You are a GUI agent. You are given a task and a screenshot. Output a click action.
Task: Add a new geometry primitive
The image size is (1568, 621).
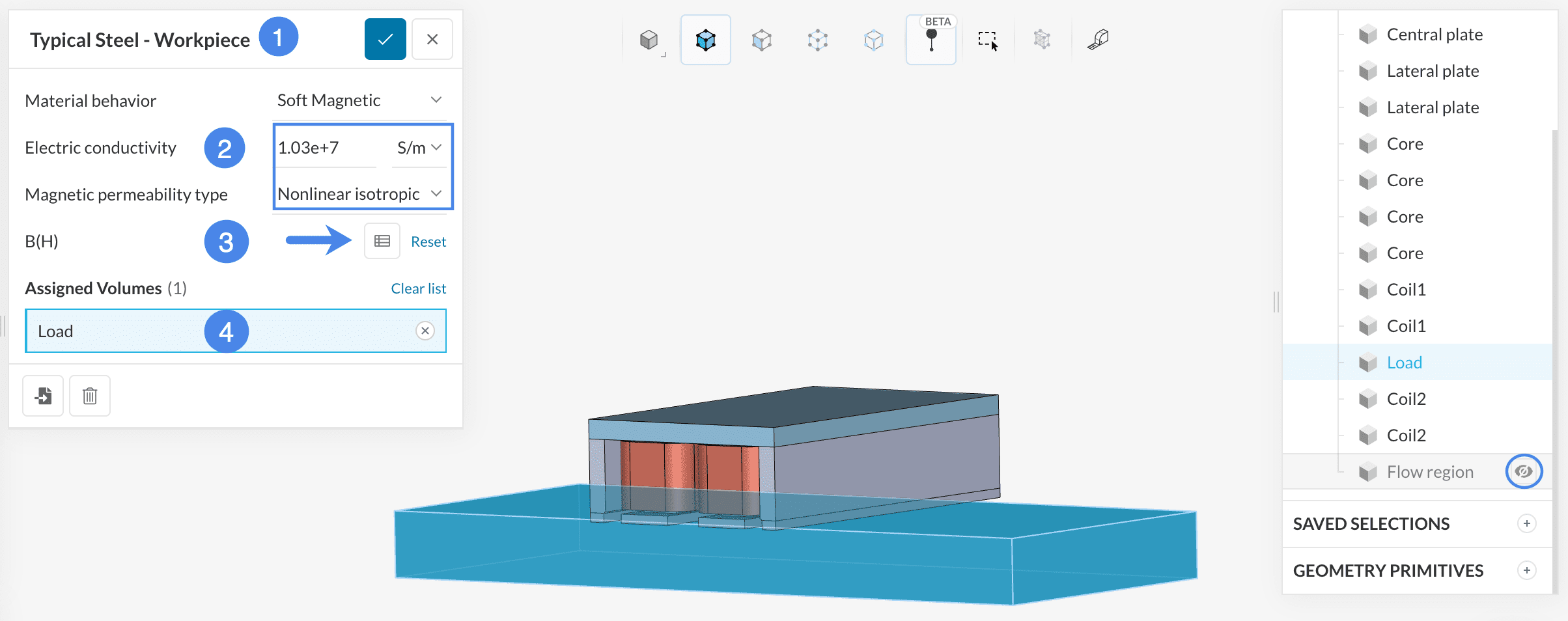1526,570
